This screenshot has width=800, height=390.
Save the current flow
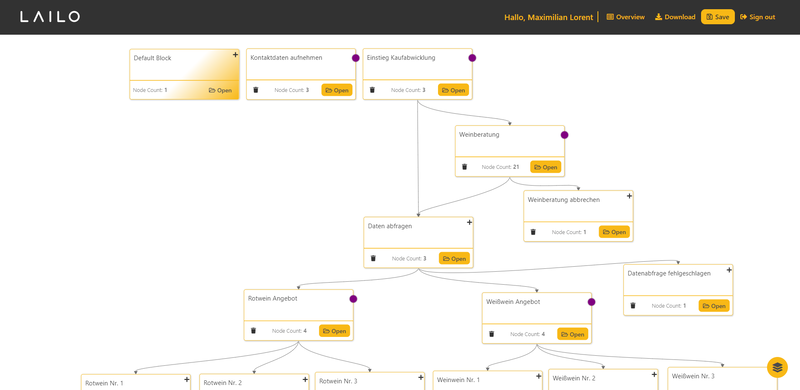718,17
